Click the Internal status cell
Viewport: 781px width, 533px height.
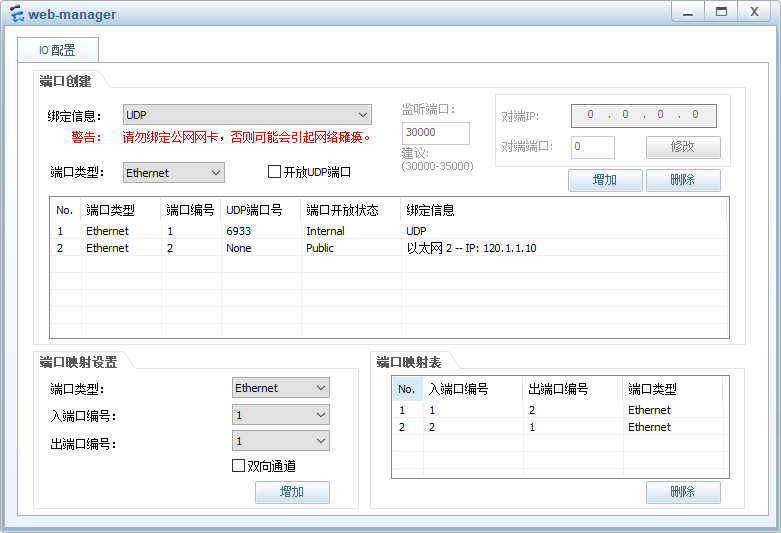point(325,231)
